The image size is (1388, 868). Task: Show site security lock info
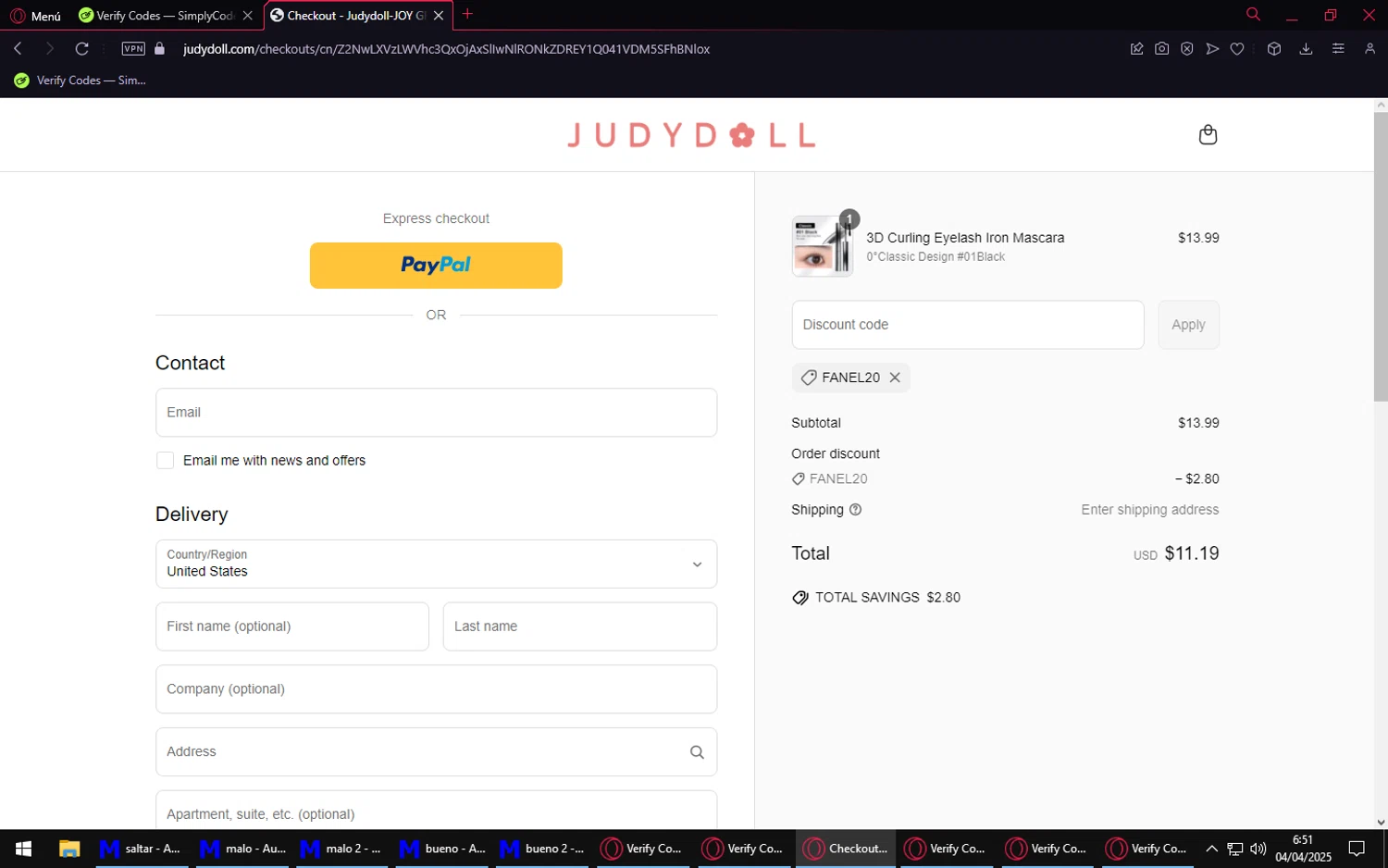tap(159, 49)
